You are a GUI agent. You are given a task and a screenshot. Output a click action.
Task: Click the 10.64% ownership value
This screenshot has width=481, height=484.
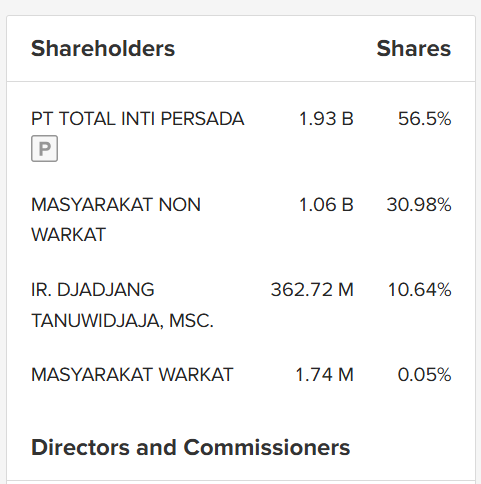(x=420, y=289)
